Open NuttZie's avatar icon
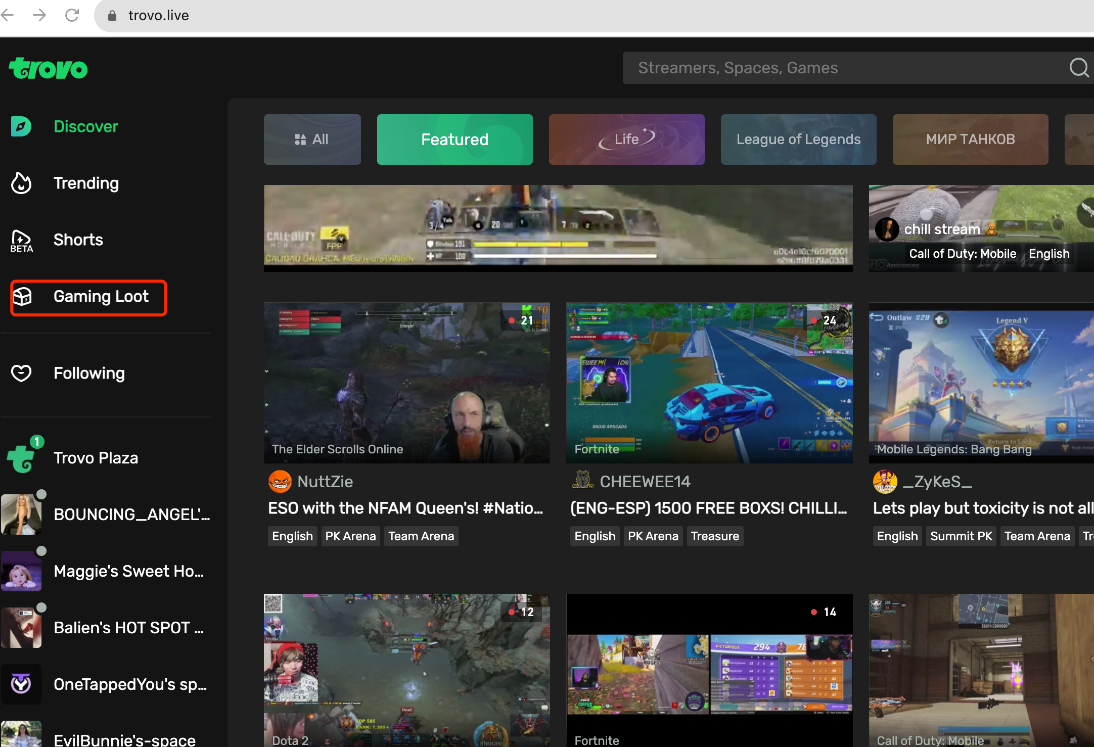This screenshot has width=1094, height=747. coord(280,481)
